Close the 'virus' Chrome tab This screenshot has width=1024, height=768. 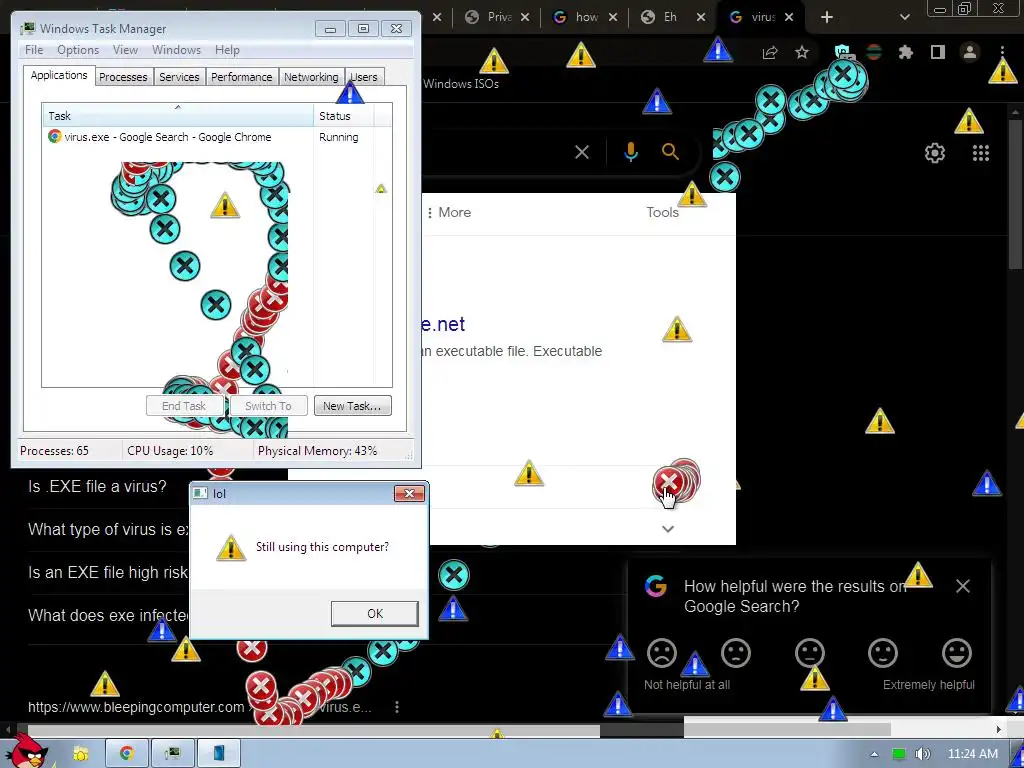789,18
